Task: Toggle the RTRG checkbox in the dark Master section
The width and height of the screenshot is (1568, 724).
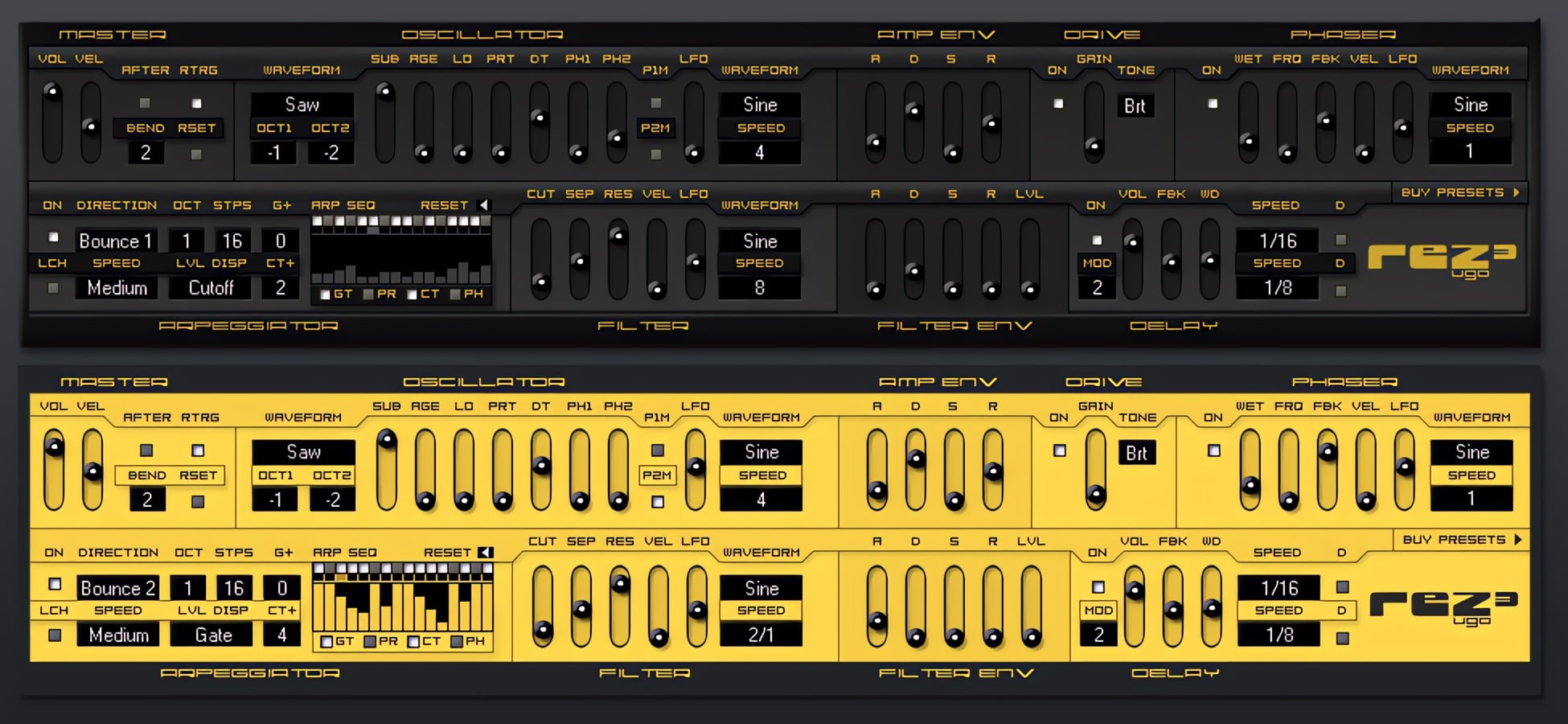Action: click(x=196, y=104)
